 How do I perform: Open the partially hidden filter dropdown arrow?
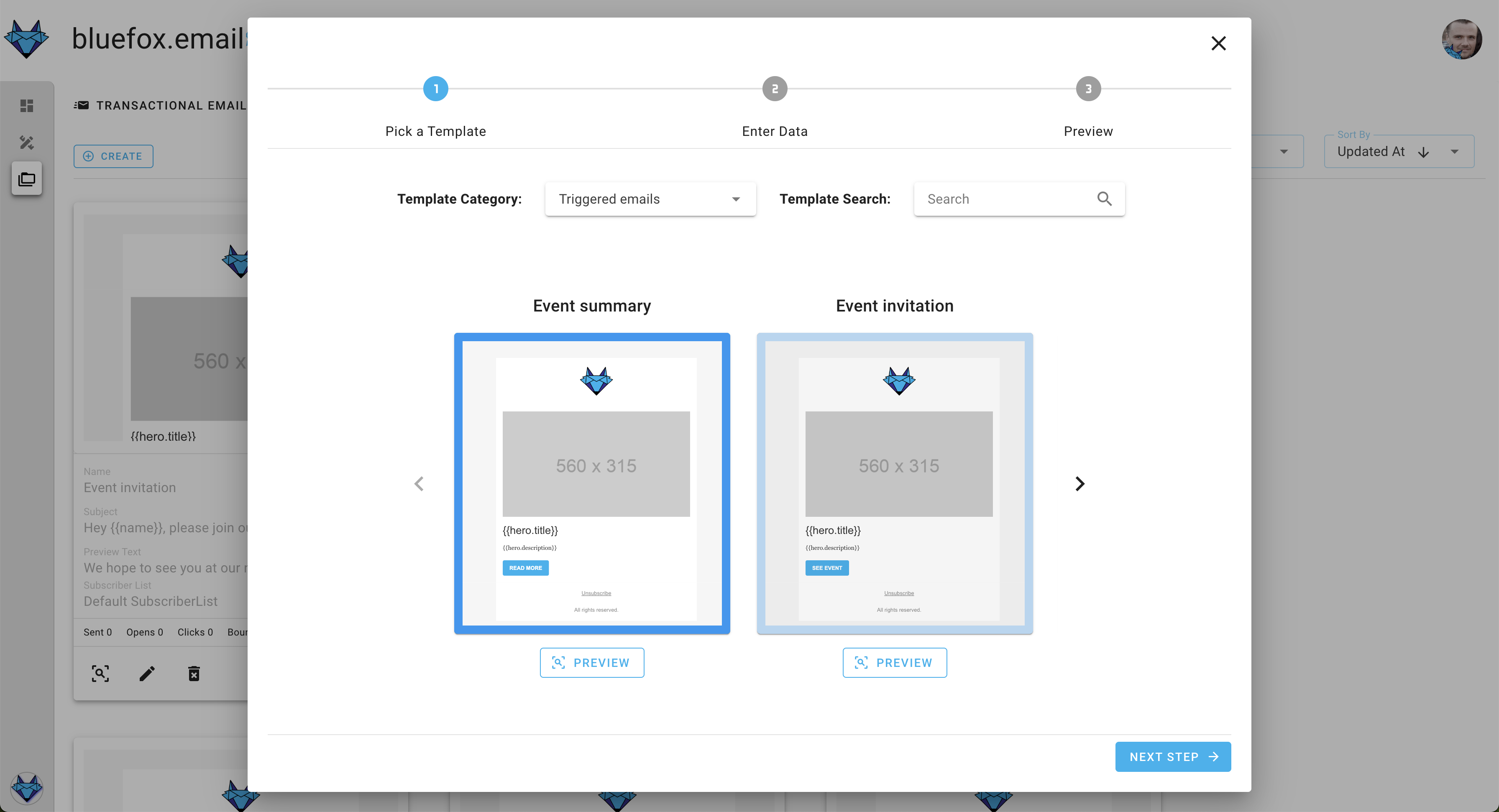click(1284, 152)
